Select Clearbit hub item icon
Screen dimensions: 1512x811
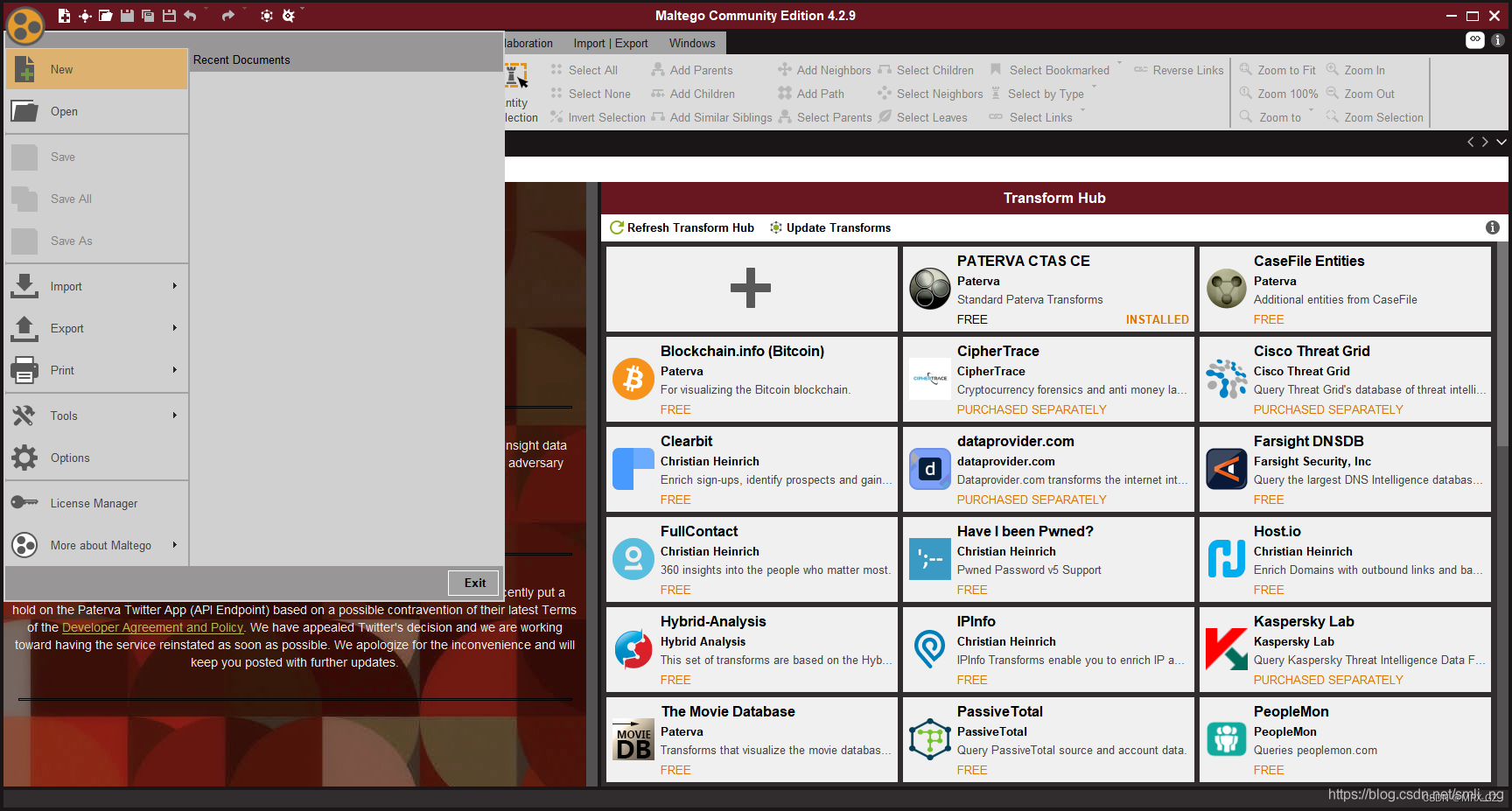(633, 469)
